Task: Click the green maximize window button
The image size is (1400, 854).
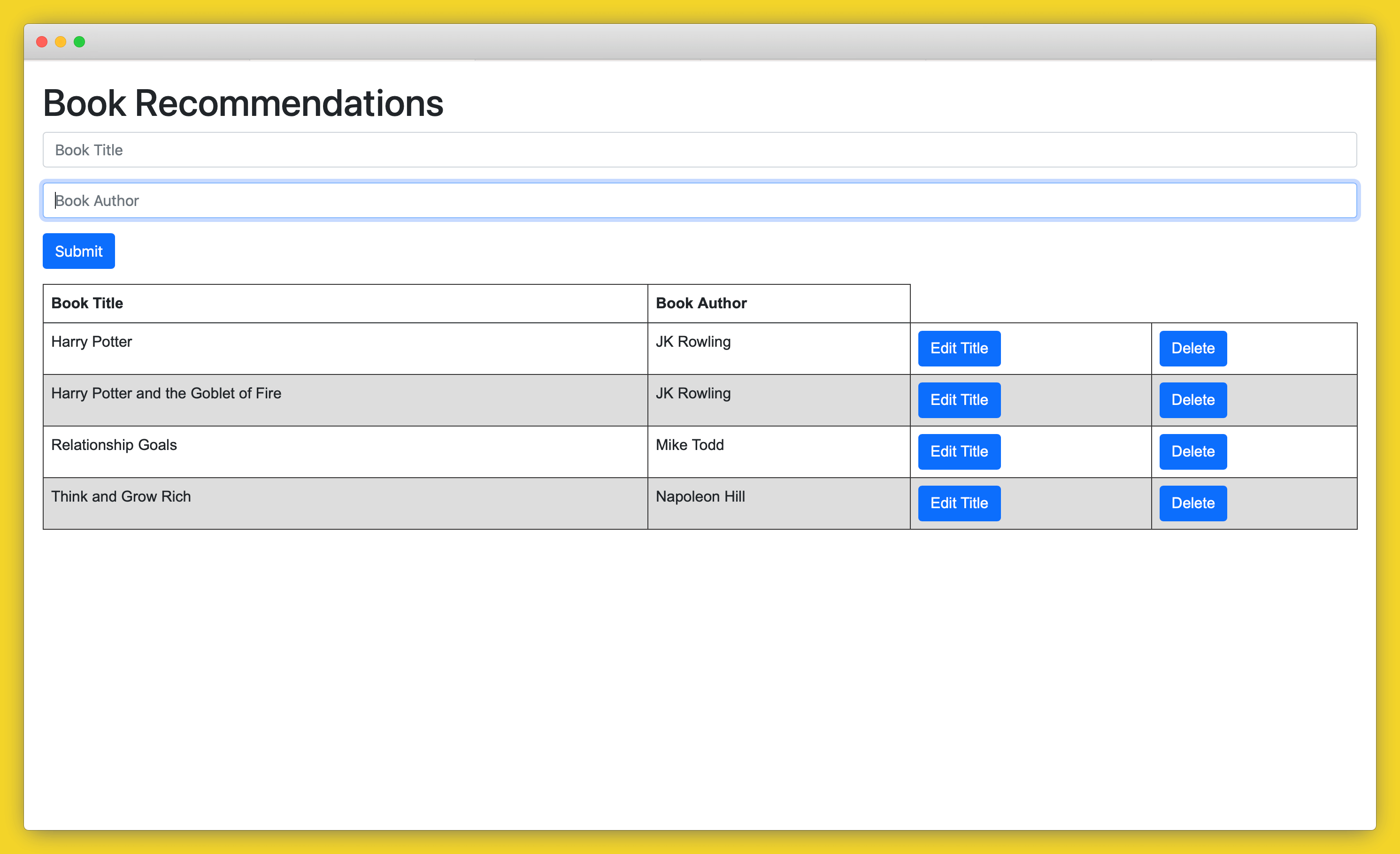Action: click(79, 42)
